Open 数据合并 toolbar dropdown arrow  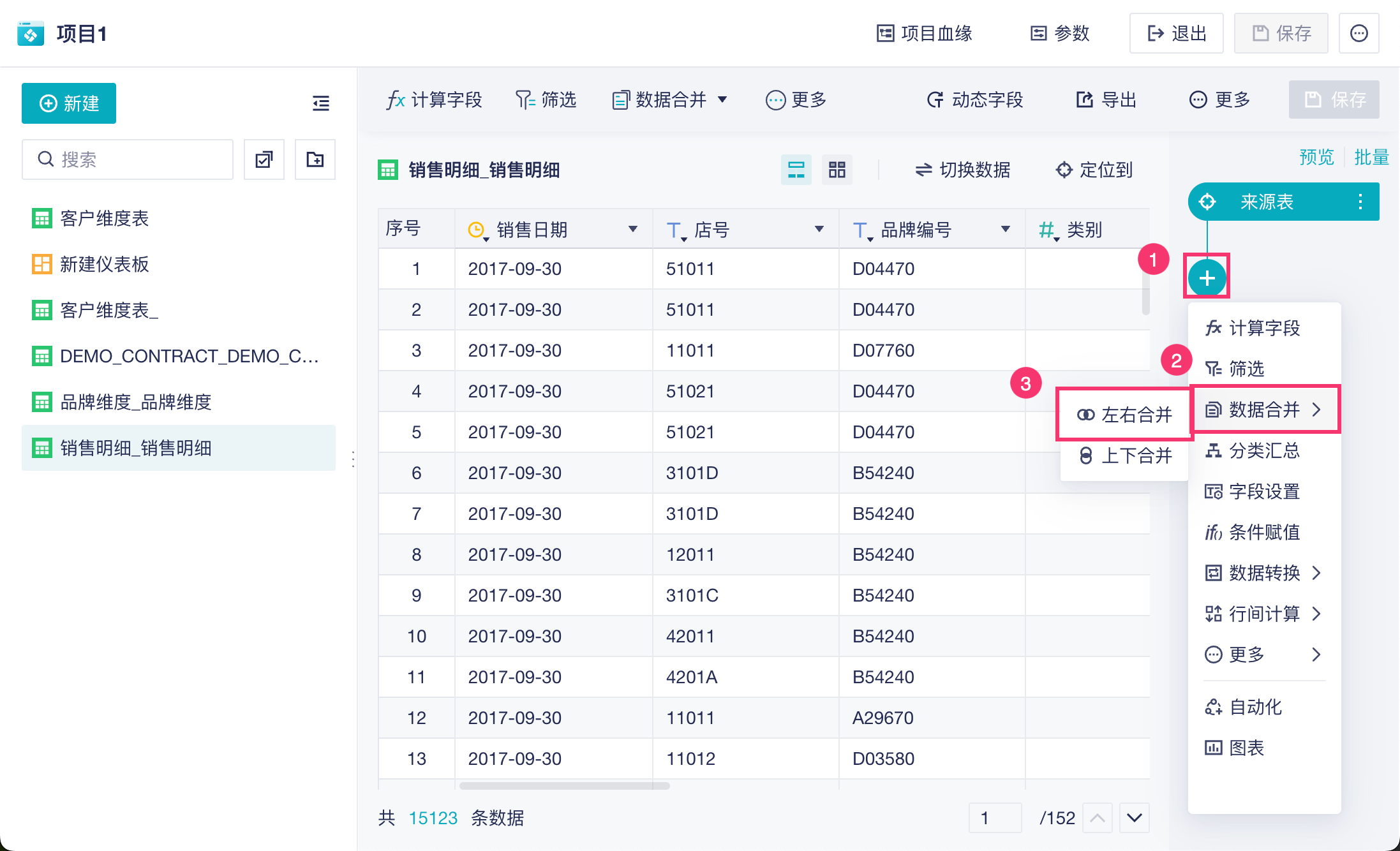pos(722,100)
